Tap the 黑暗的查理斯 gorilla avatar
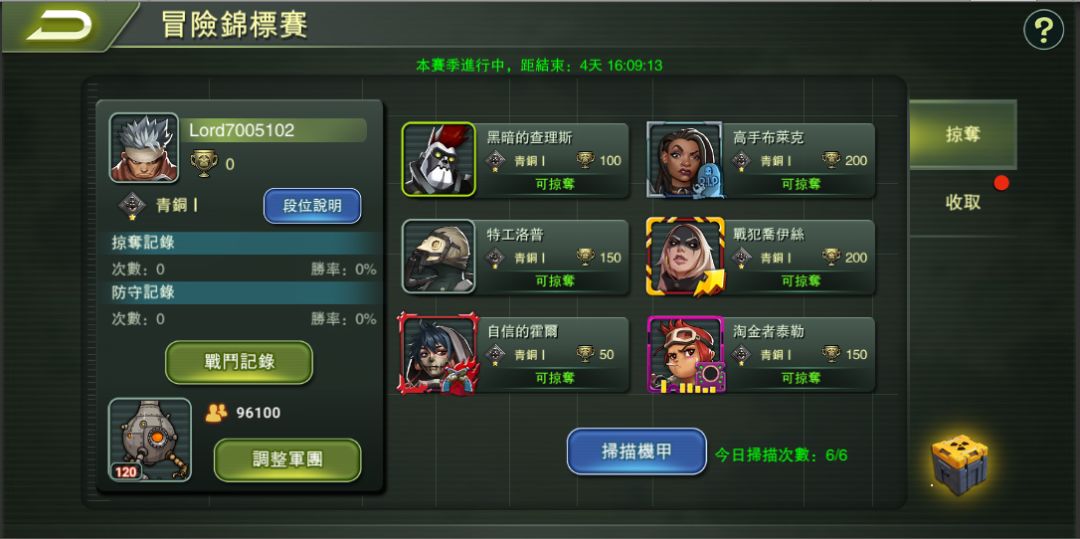The height and width of the screenshot is (539, 1080). pos(439,160)
